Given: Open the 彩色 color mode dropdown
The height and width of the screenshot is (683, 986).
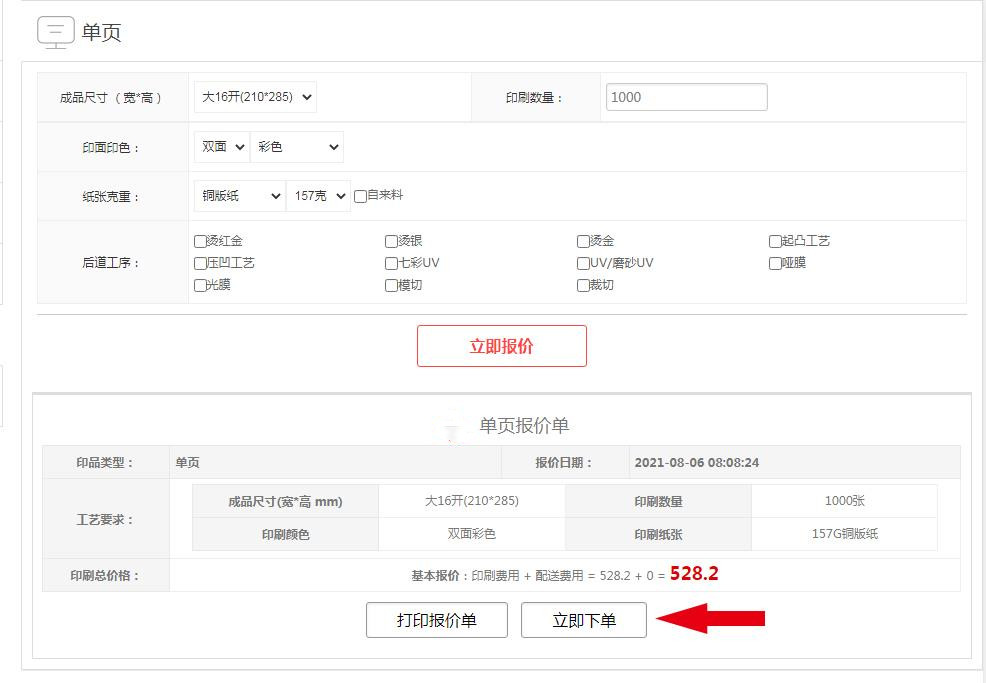Looking at the screenshot, I should tap(297, 147).
